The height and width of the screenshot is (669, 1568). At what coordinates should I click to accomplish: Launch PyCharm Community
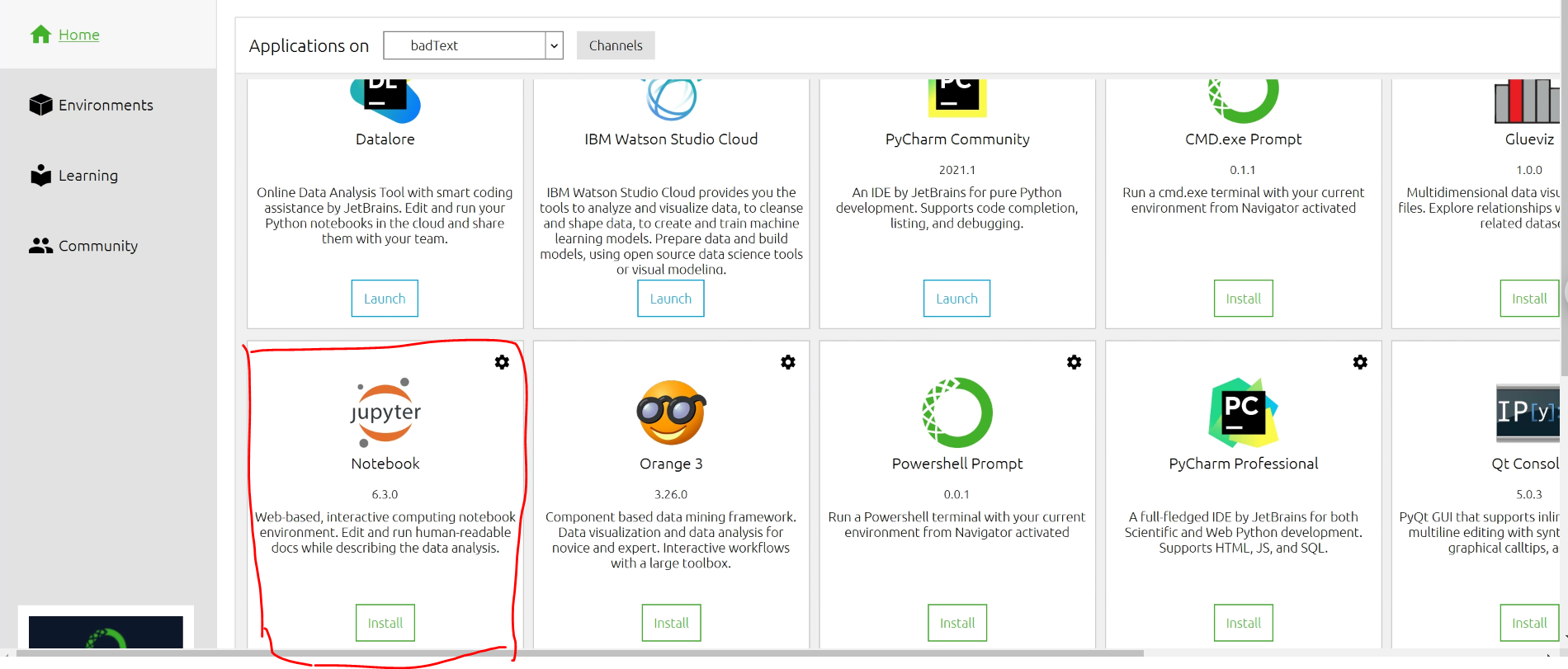tap(956, 299)
